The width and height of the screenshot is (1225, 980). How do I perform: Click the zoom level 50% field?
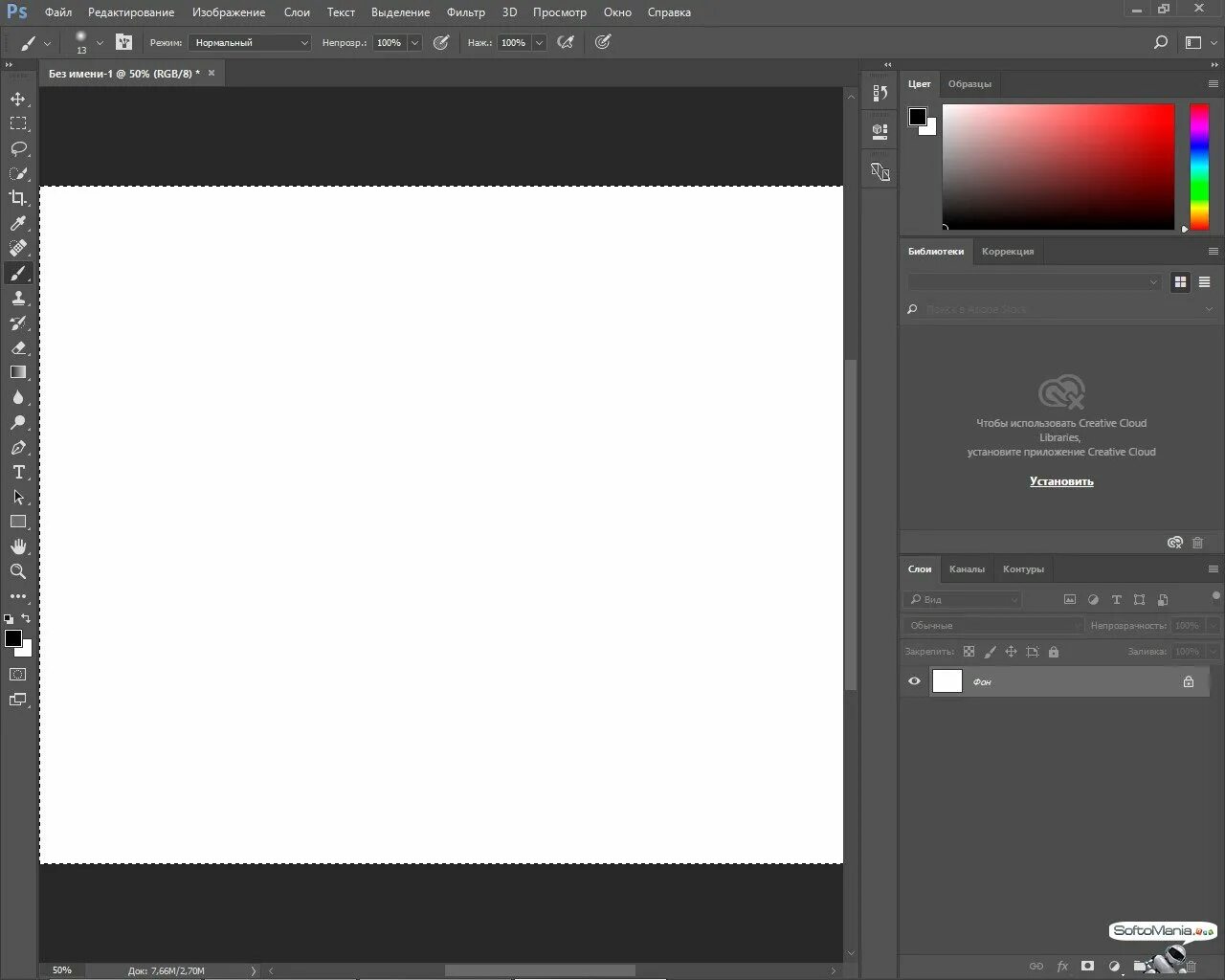coord(62,970)
